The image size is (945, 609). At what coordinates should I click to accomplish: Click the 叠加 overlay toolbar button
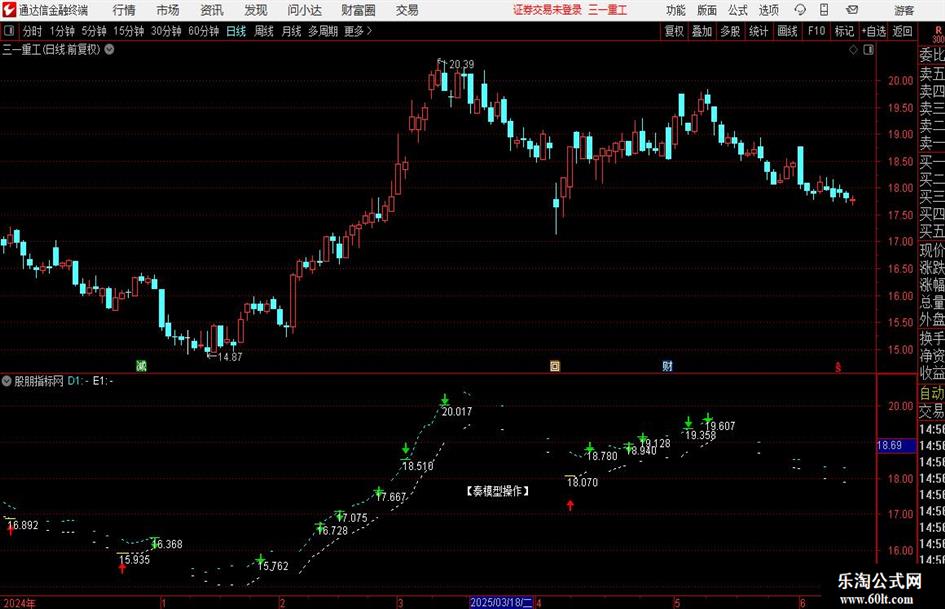tap(702, 31)
